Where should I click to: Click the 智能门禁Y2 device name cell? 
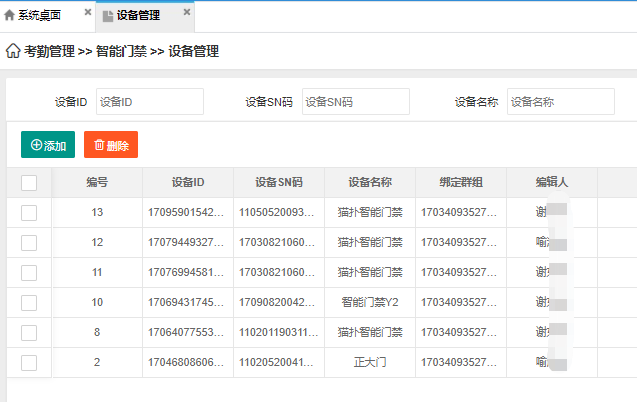point(370,302)
